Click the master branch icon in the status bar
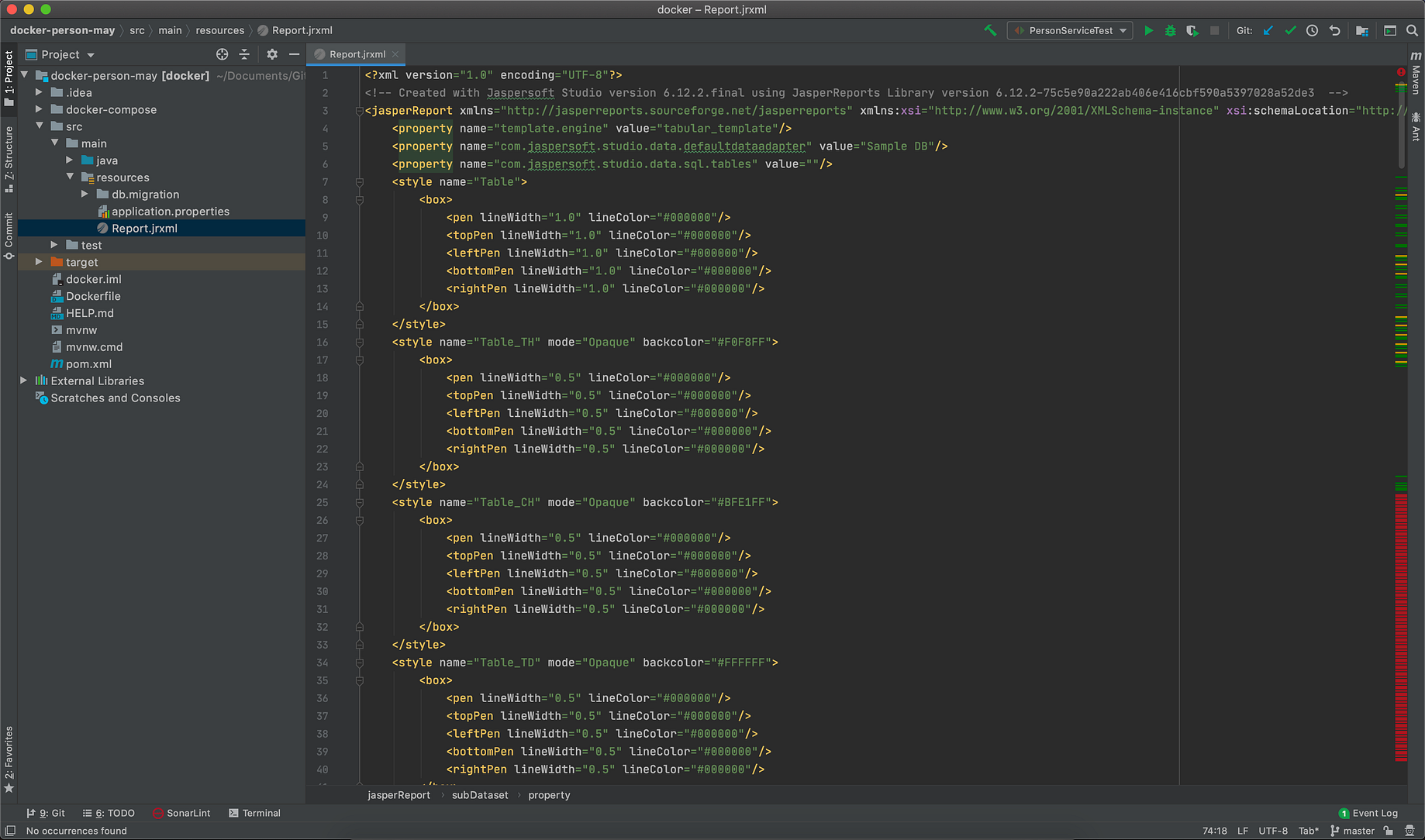1425x840 pixels. (x=1334, y=831)
